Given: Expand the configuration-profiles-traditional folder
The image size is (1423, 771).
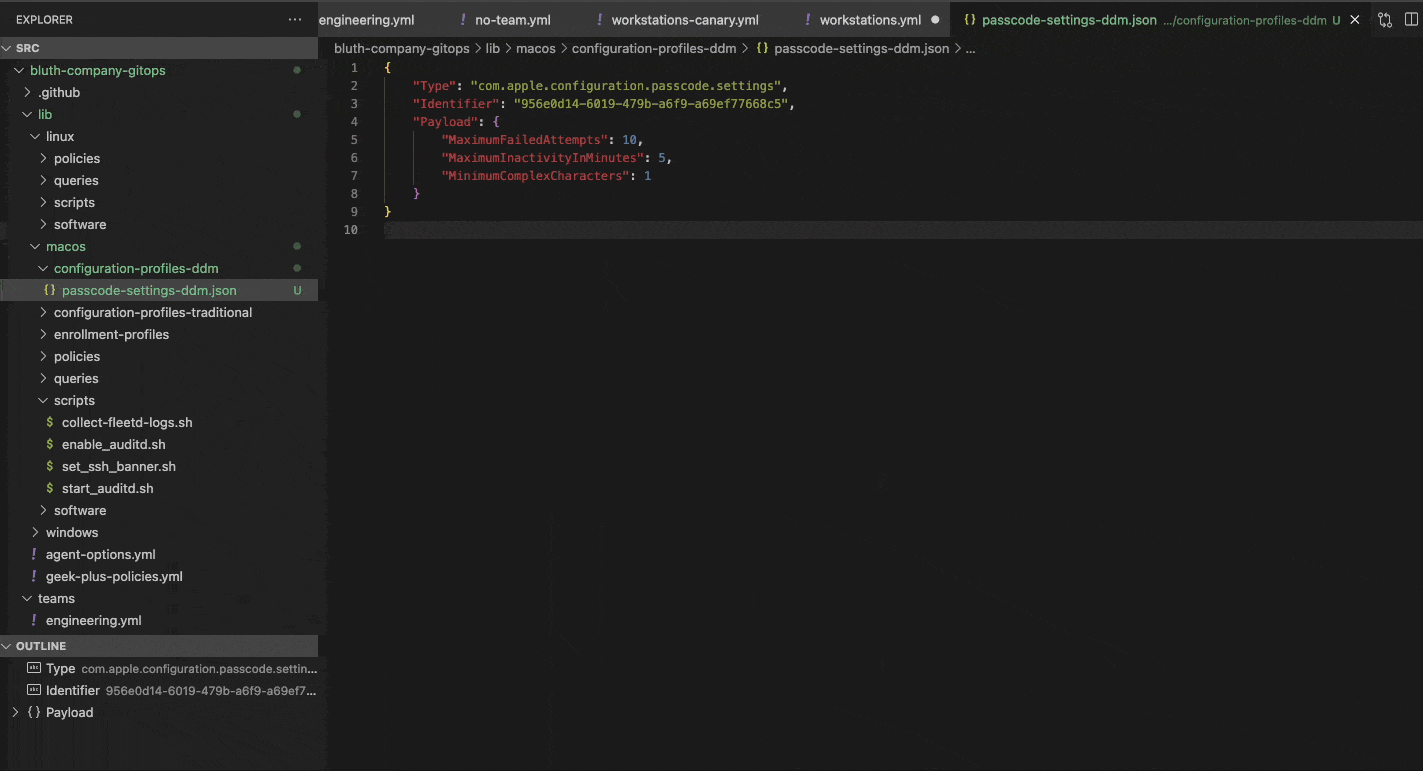Looking at the screenshot, I should [43, 312].
